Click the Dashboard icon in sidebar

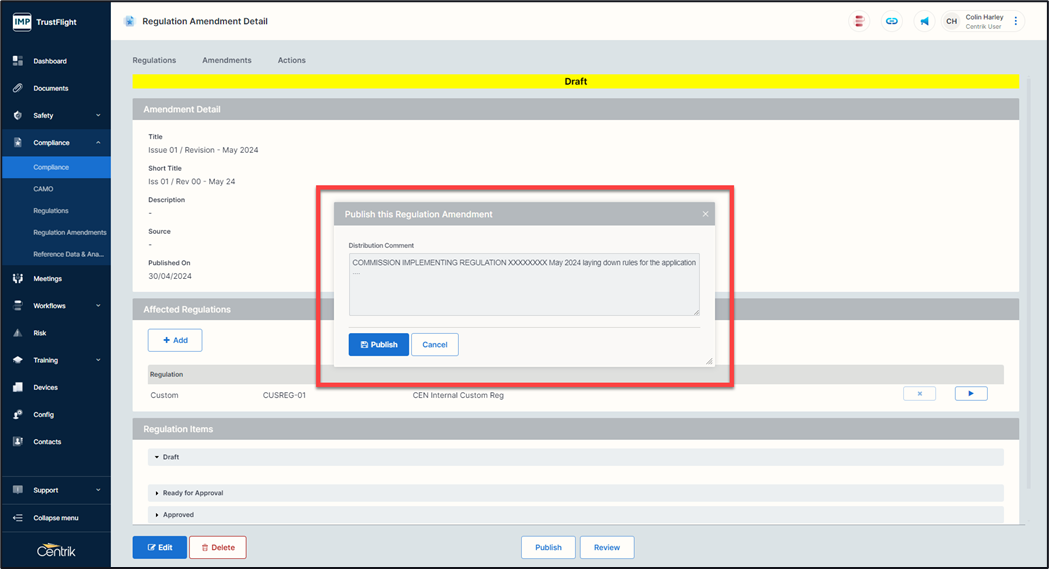(18, 61)
